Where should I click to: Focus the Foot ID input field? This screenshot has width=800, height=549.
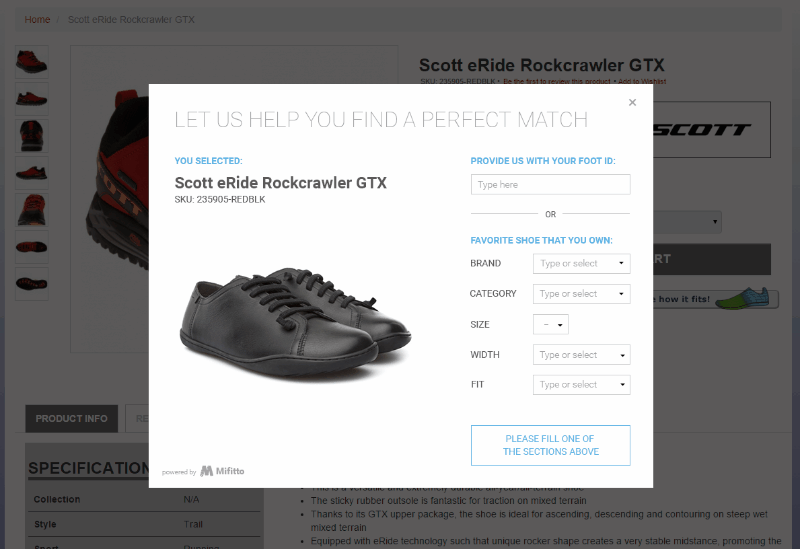(x=551, y=184)
